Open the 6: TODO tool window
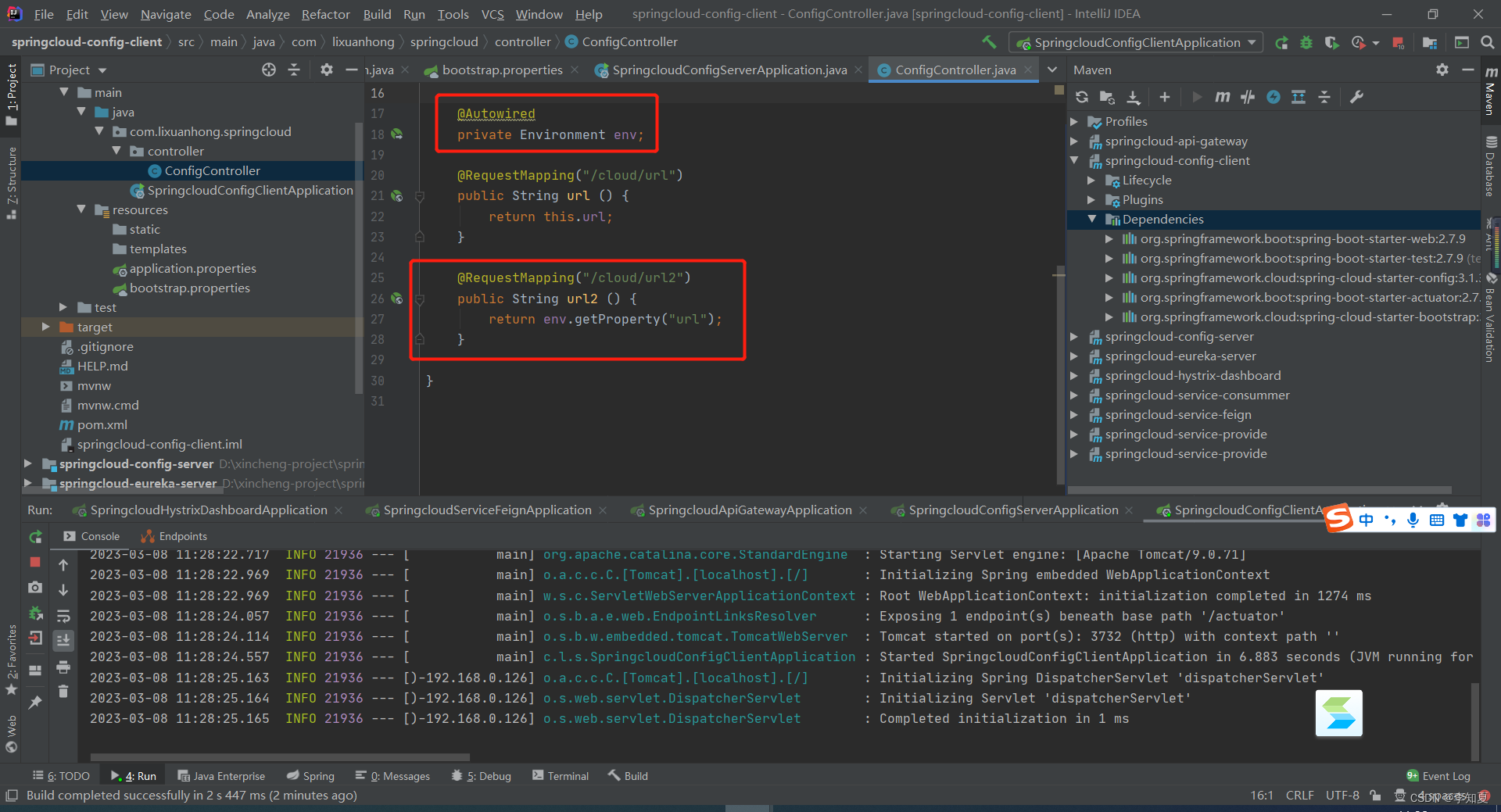 (61, 775)
